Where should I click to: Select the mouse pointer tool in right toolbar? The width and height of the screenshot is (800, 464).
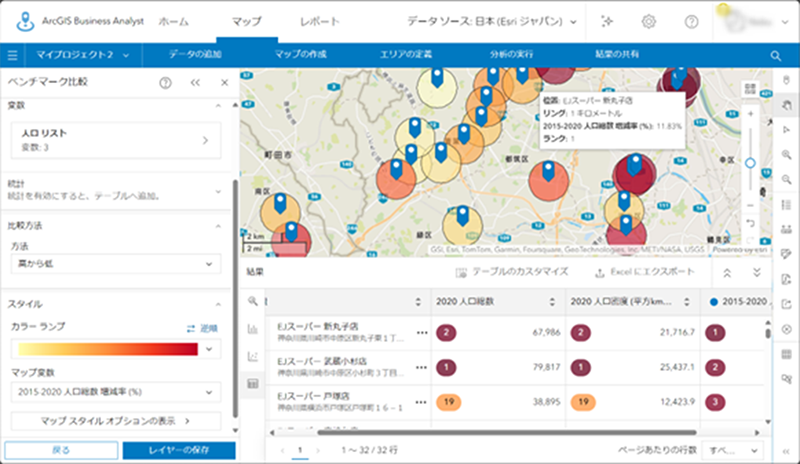point(786,80)
